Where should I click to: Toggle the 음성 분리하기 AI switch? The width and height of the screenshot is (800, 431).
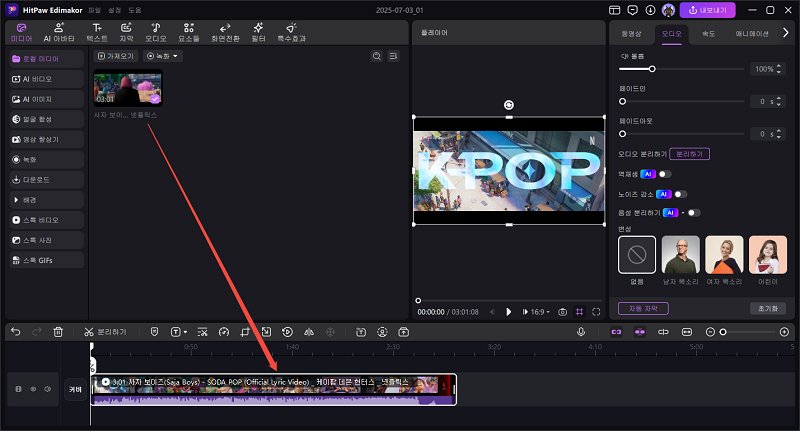click(693, 213)
